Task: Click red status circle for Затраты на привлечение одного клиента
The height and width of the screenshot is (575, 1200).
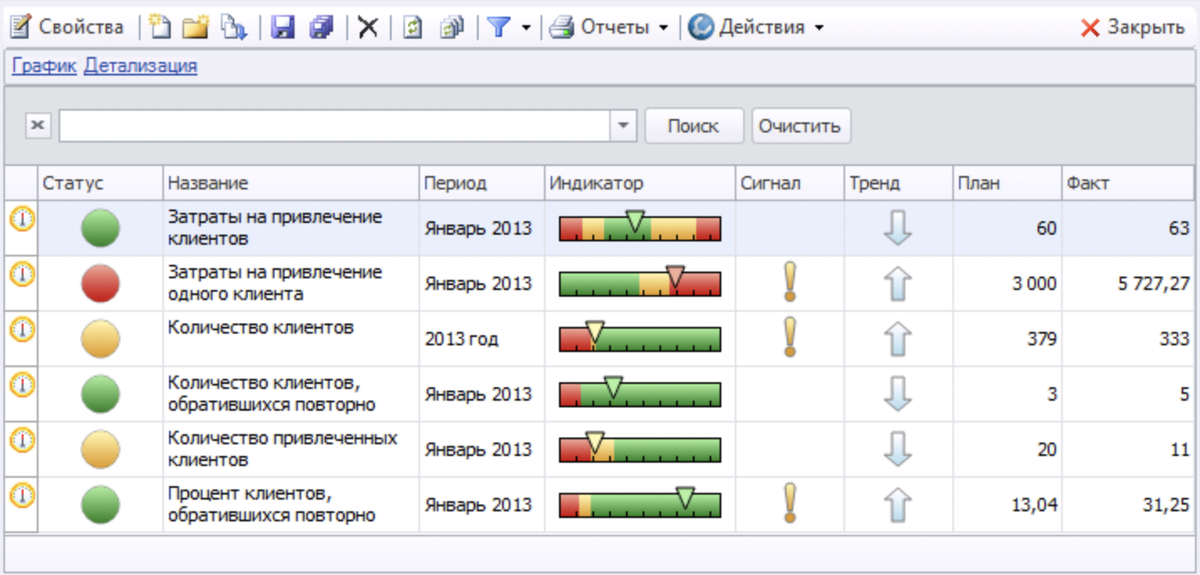Action: [x=100, y=284]
